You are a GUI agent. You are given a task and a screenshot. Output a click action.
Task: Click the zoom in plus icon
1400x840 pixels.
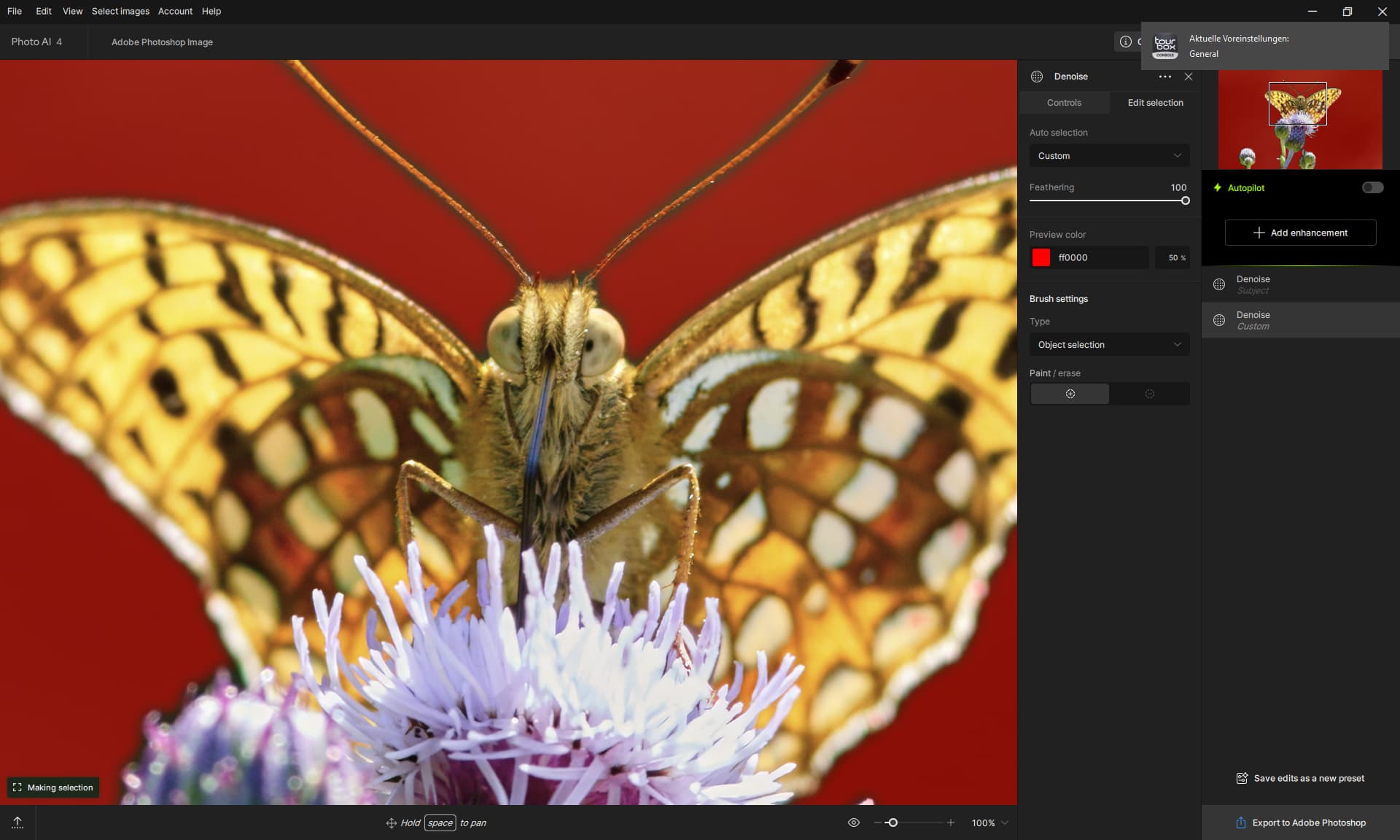950,822
